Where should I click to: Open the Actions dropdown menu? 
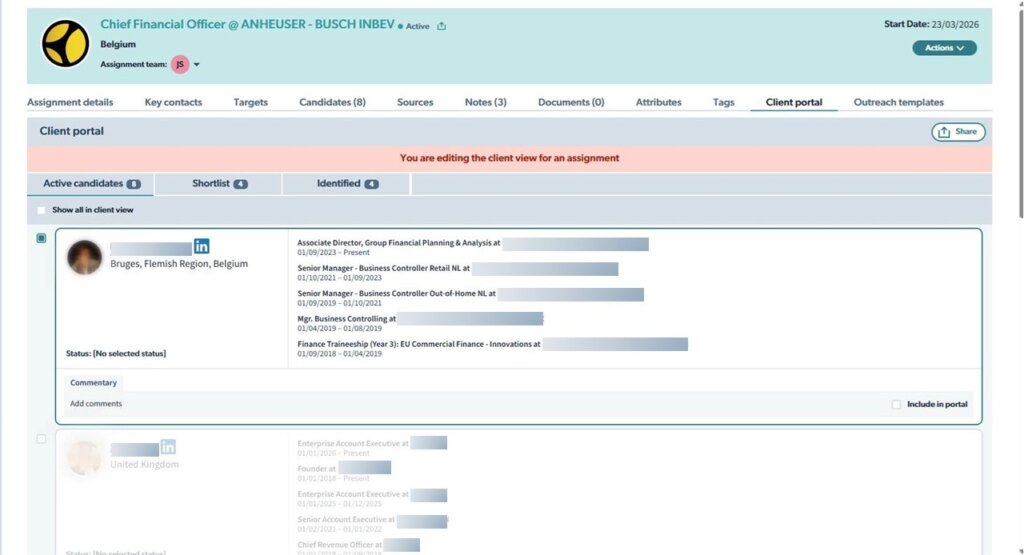pos(944,48)
